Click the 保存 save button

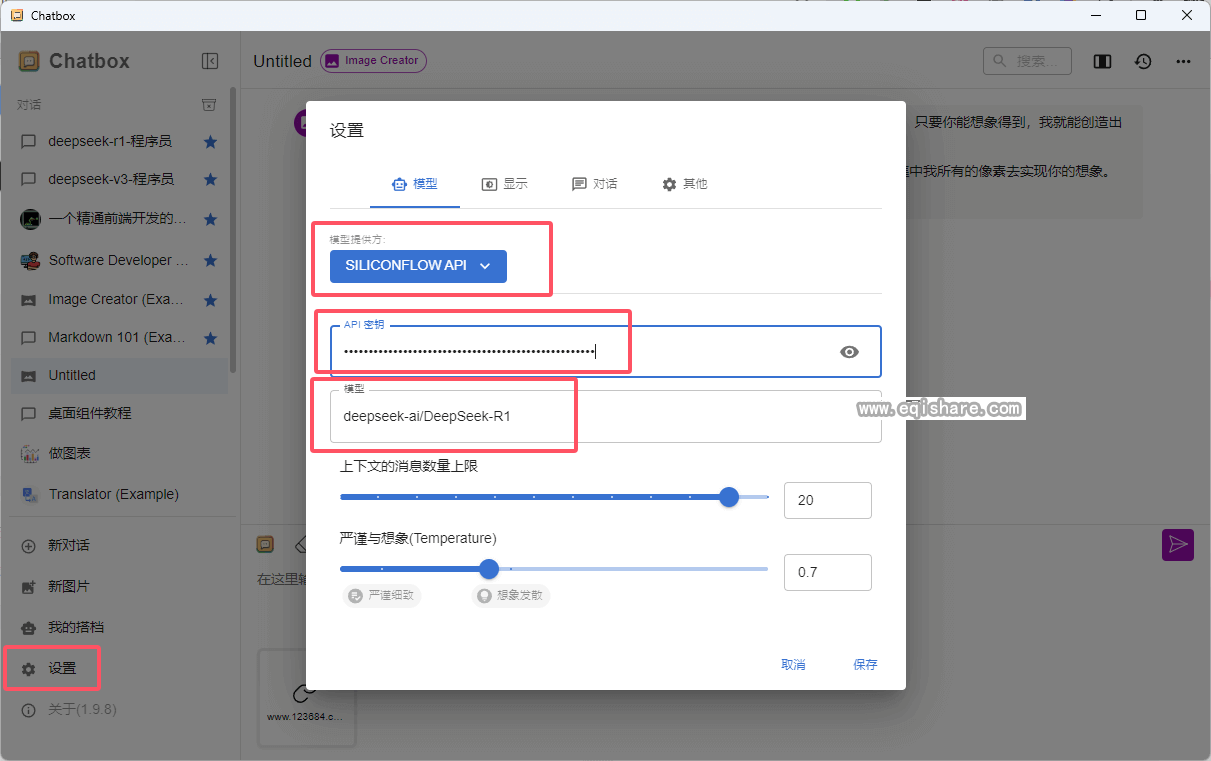(x=864, y=664)
